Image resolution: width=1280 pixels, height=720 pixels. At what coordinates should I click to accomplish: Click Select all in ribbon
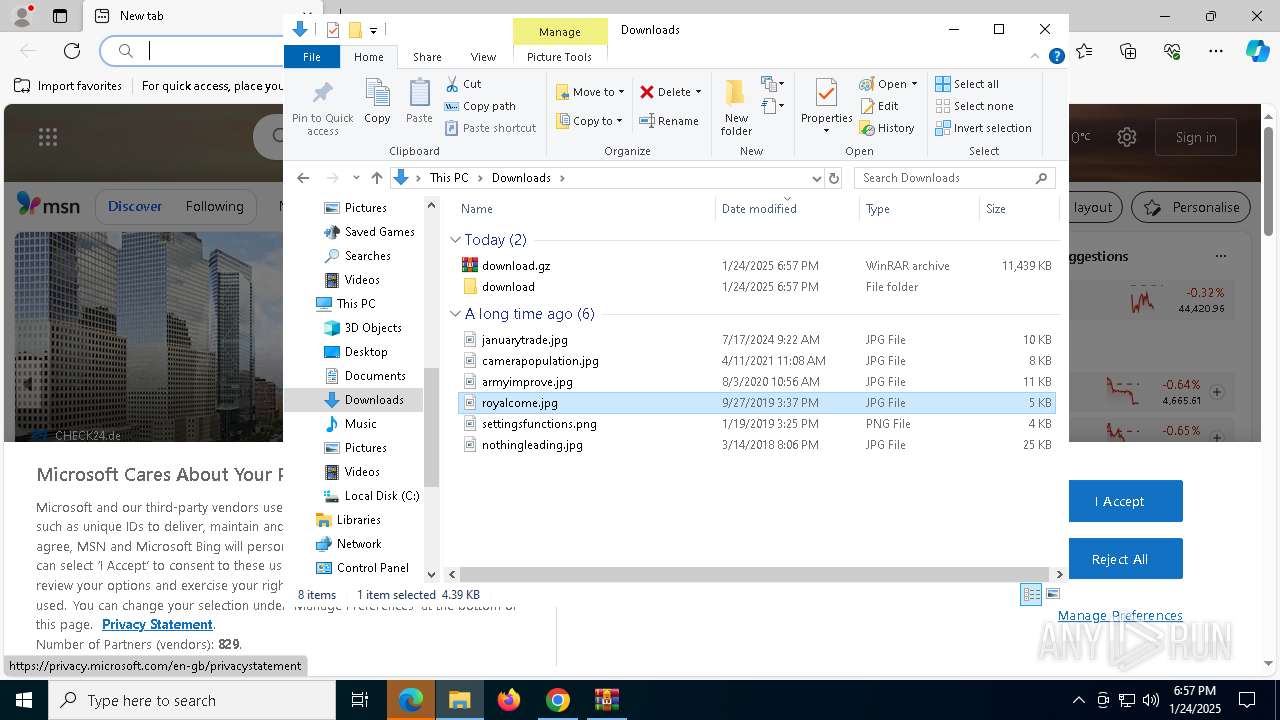[x=967, y=84]
